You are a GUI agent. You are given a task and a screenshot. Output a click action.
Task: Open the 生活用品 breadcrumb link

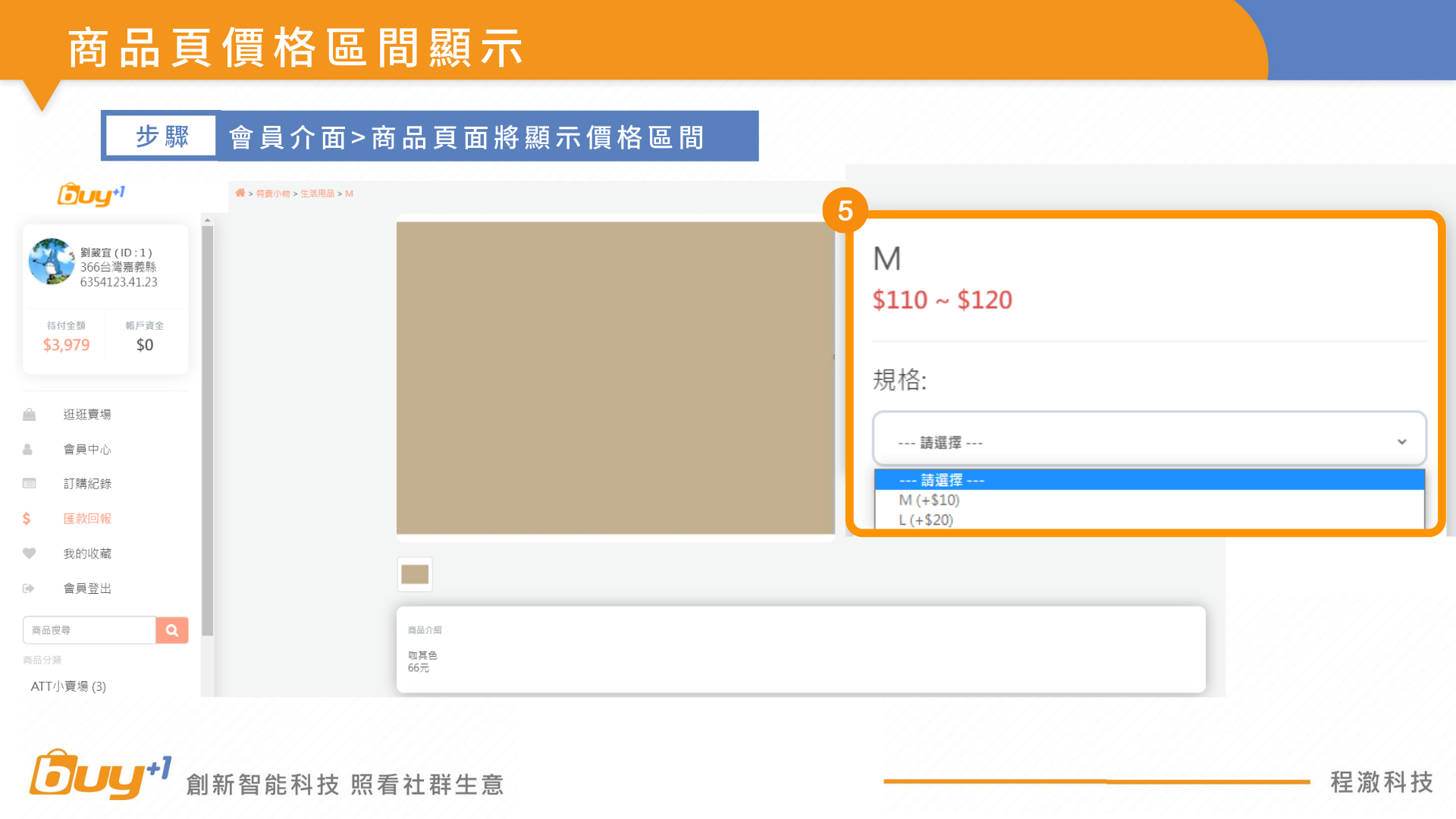coord(317,194)
